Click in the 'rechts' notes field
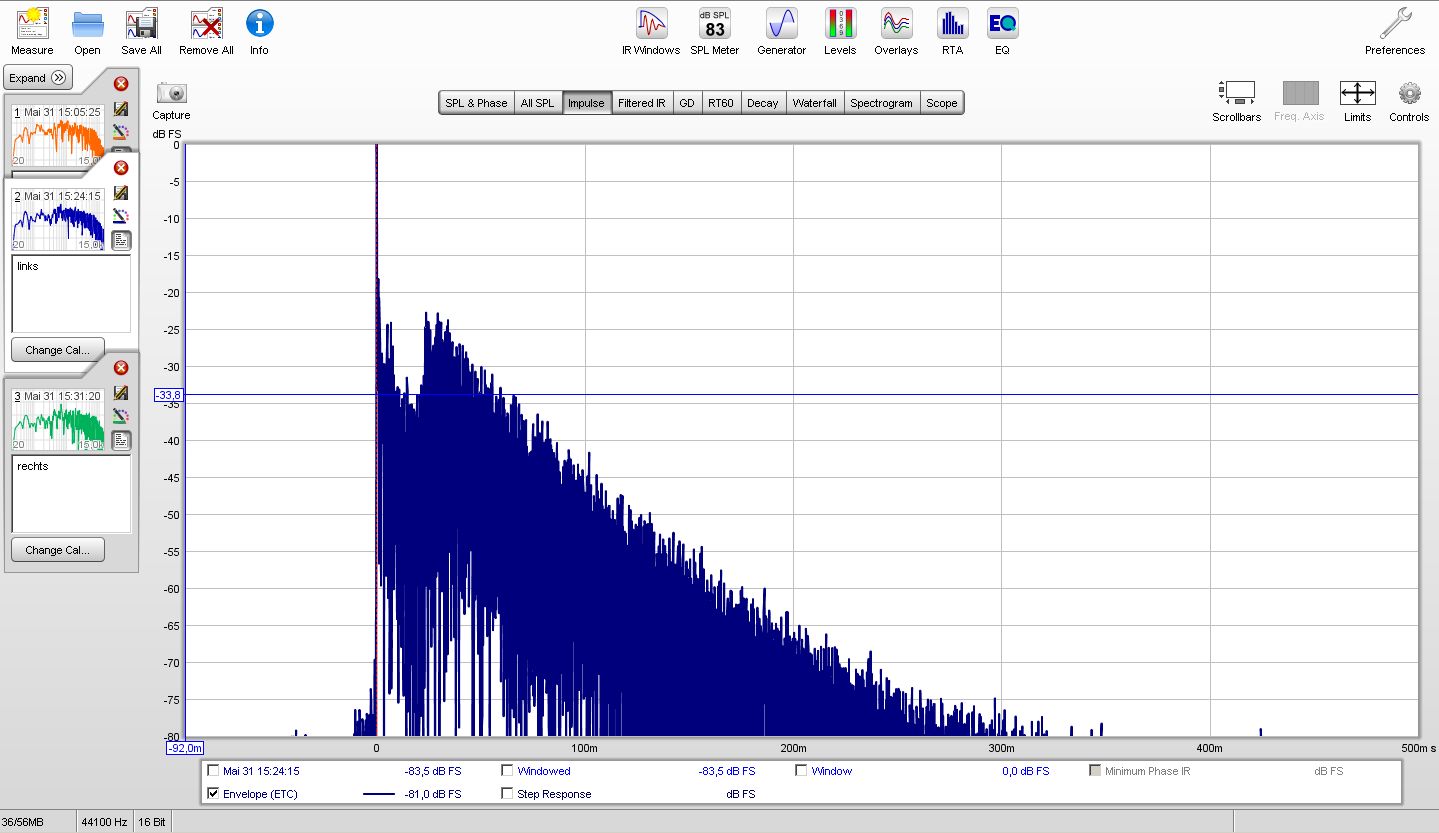1439x833 pixels. point(71,494)
